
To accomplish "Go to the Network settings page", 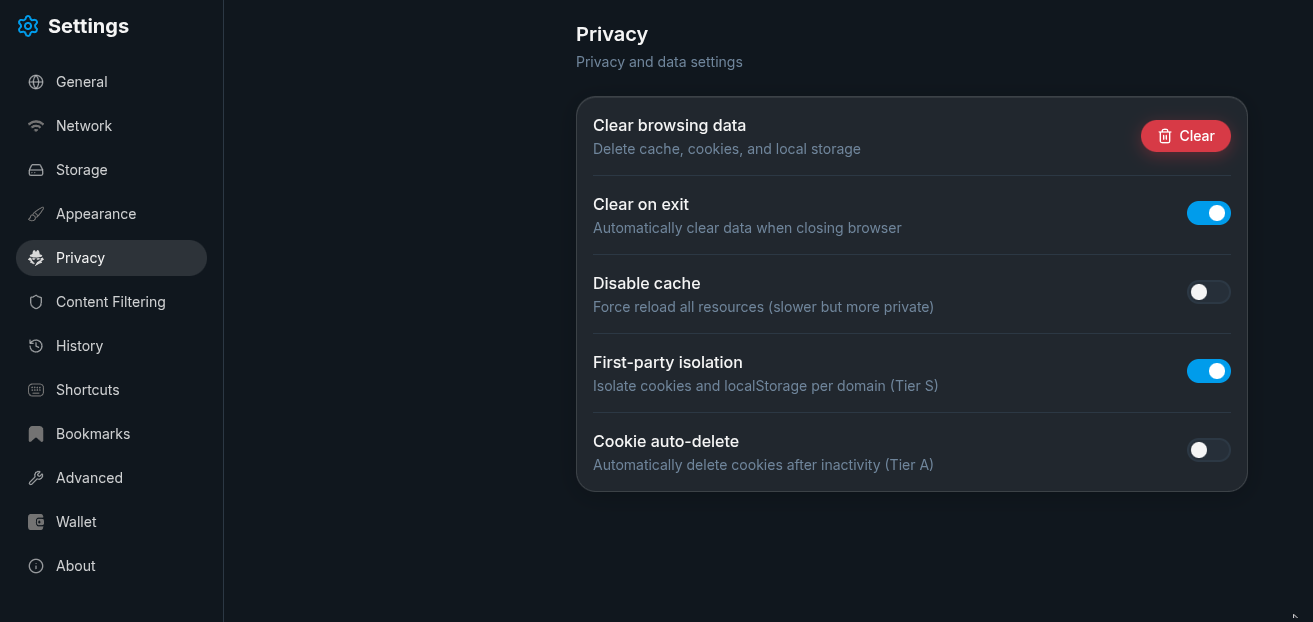I will click(x=84, y=126).
